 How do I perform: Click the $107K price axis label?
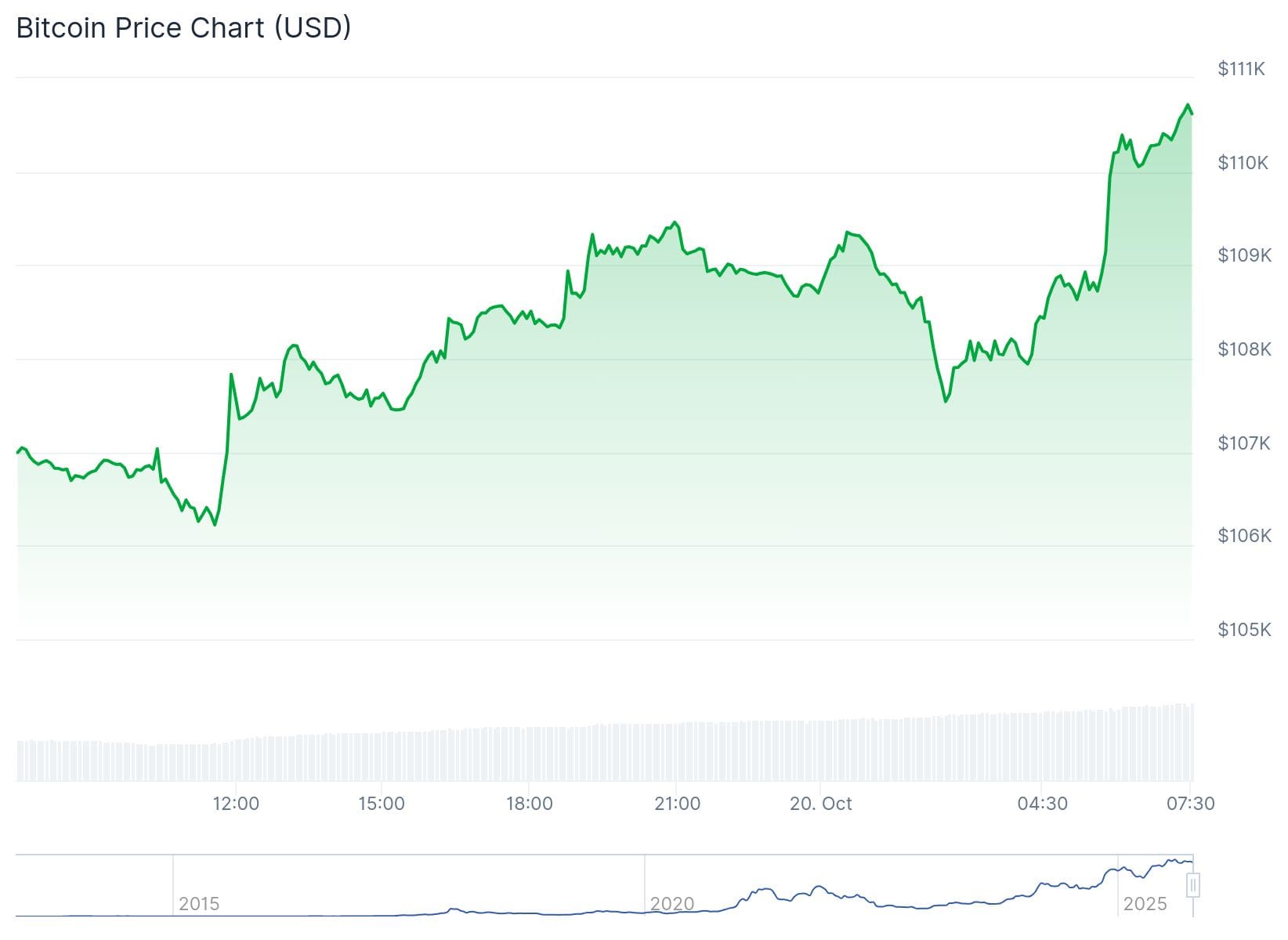(x=1244, y=443)
